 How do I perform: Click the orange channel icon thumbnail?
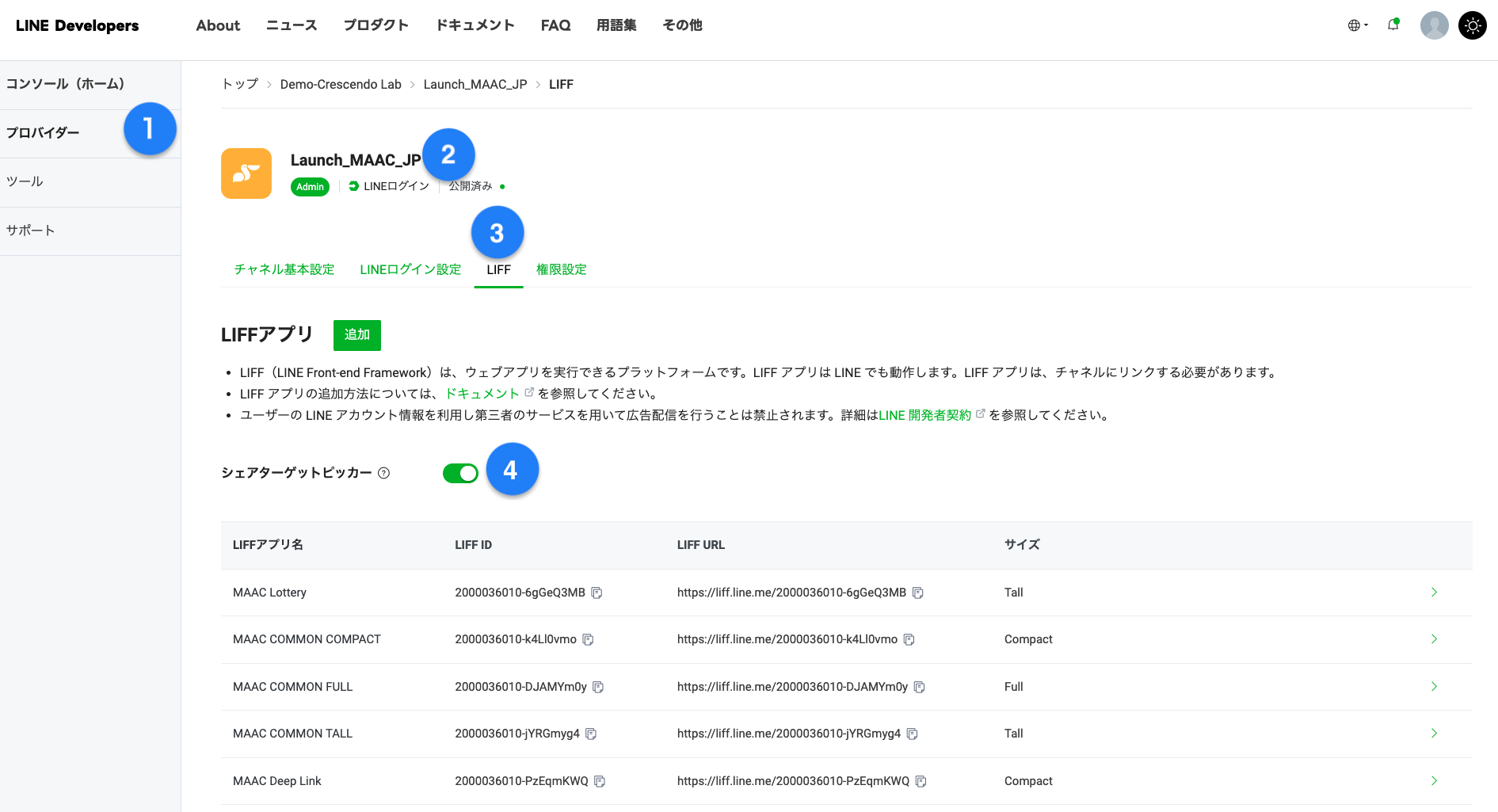[x=246, y=173]
